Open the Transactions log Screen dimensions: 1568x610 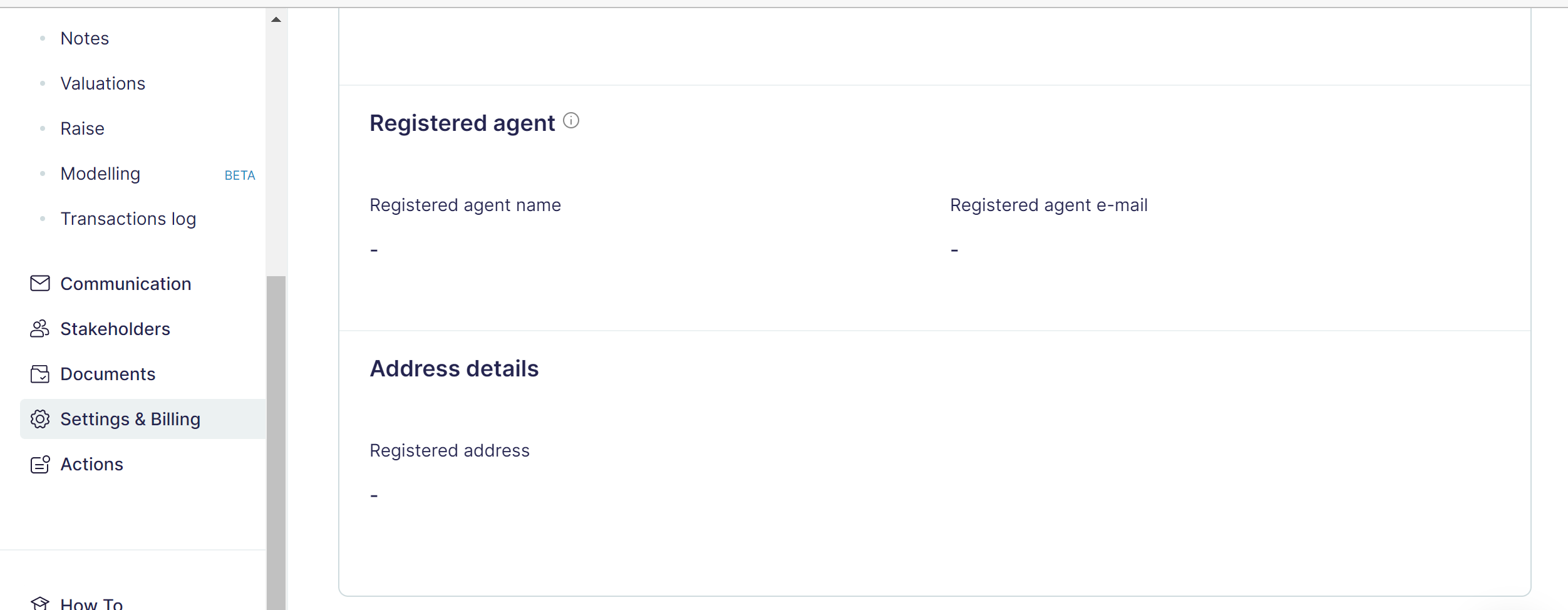(128, 219)
